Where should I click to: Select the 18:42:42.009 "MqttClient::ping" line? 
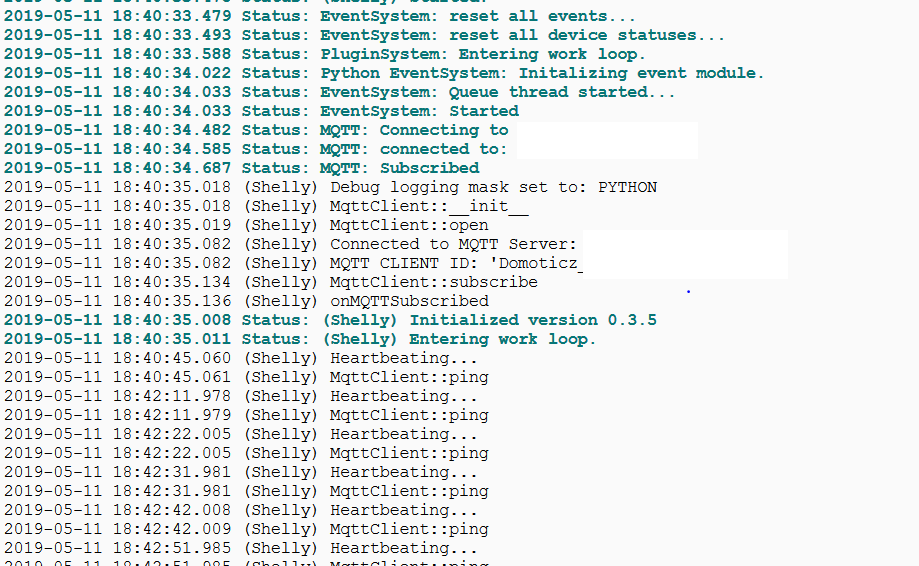click(246, 529)
